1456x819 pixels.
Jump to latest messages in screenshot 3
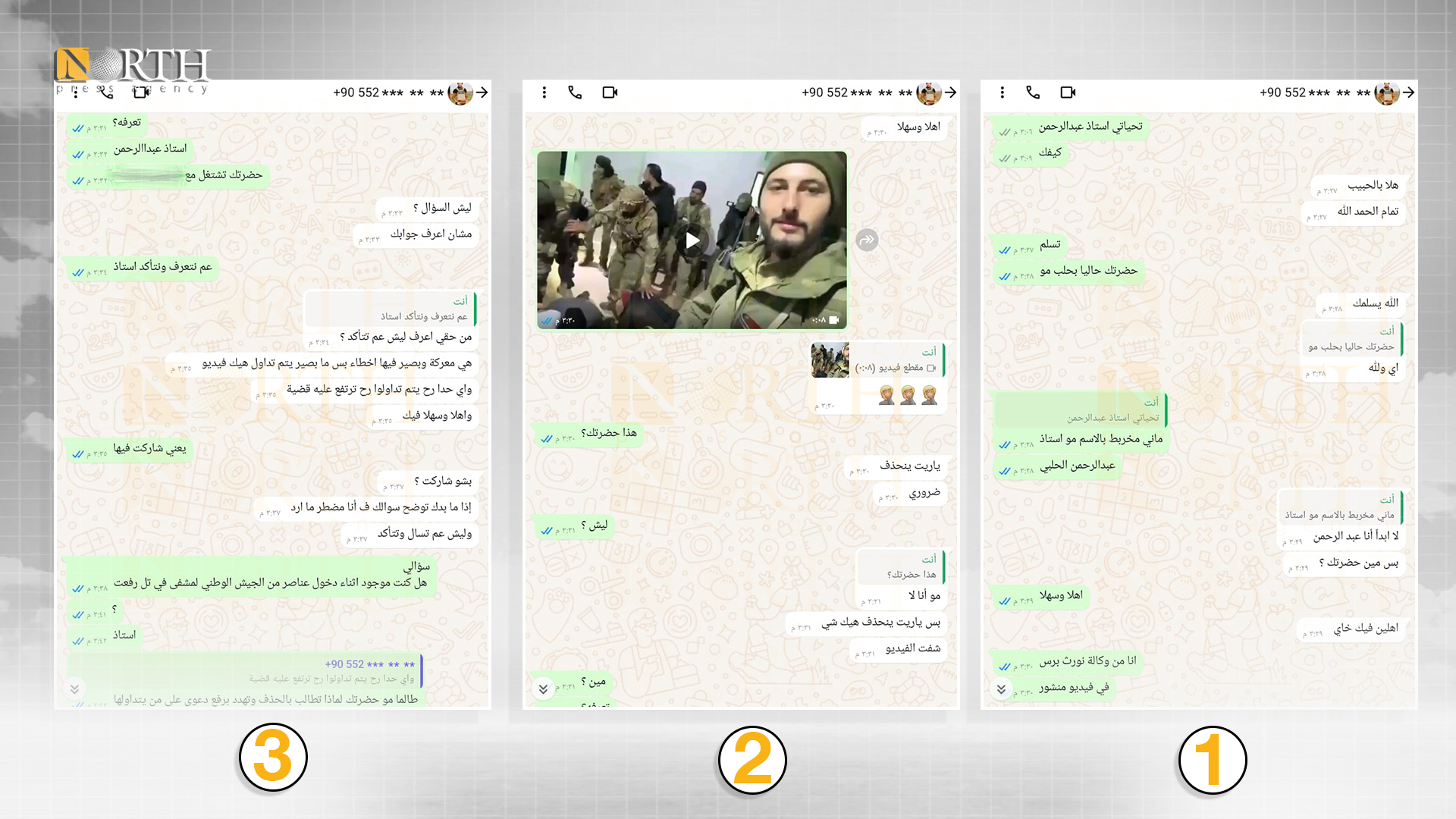pyautogui.click(x=74, y=689)
